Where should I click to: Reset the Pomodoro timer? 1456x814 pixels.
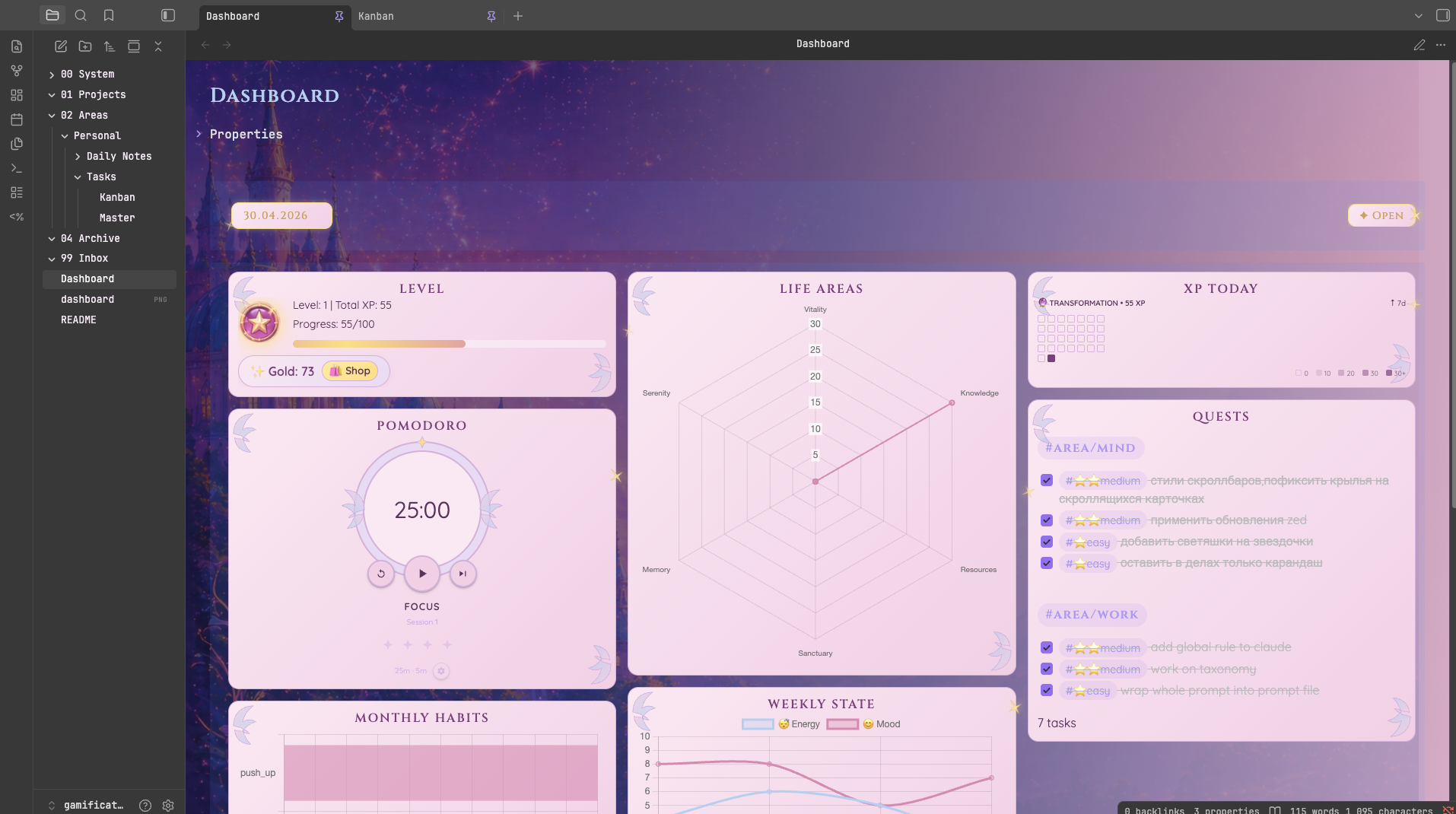[381, 574]
